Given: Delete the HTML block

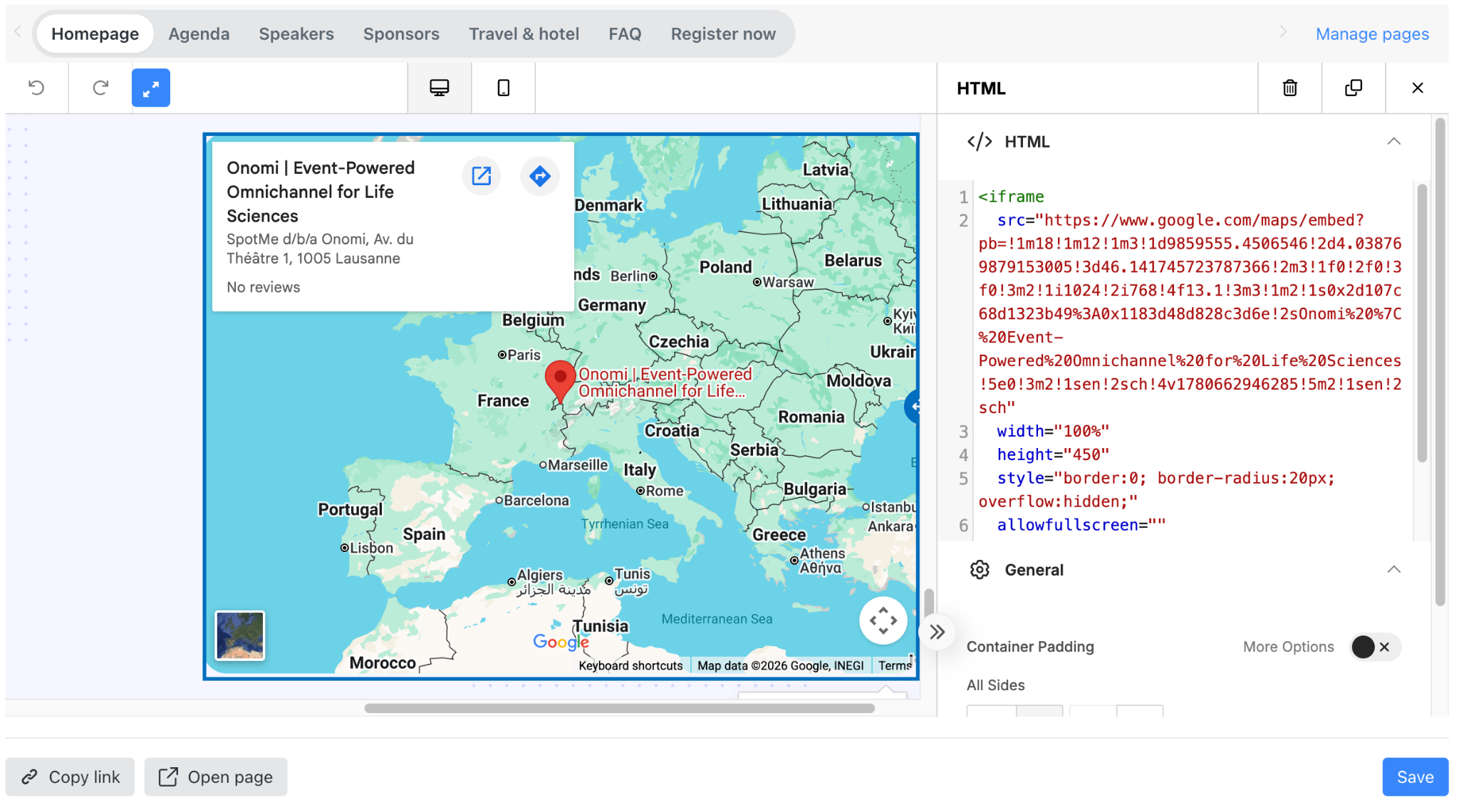Looking at the screenshot, I should coord(1290,88).
